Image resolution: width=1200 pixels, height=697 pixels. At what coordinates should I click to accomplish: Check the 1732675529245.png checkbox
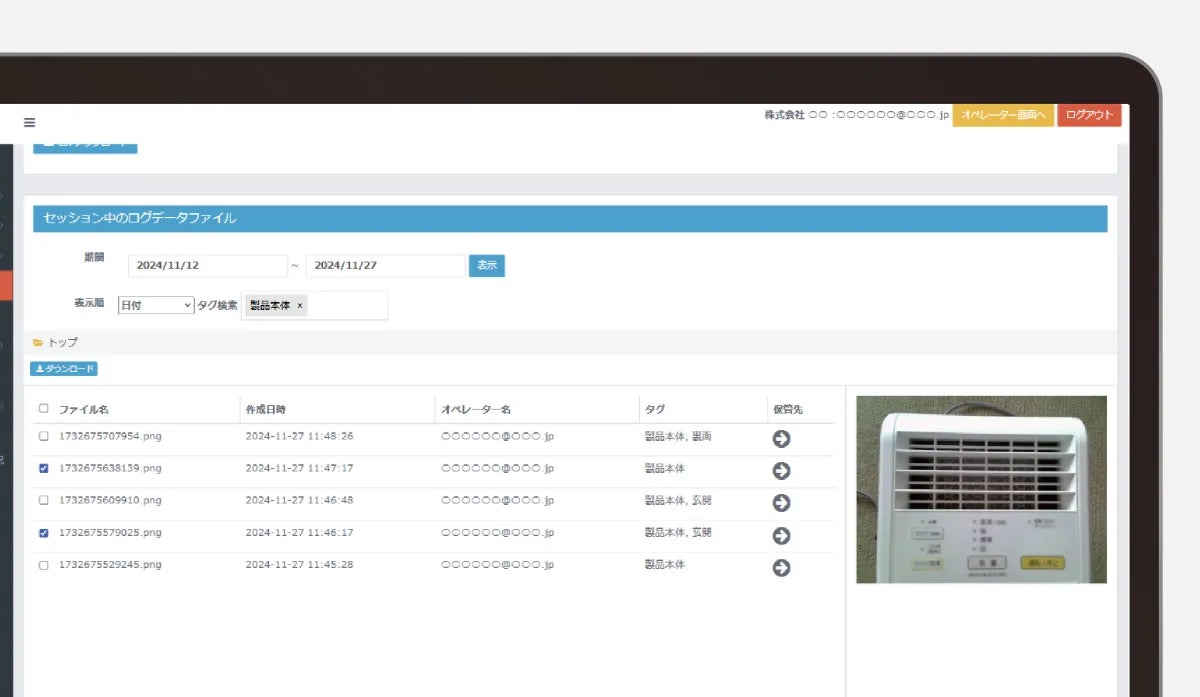click(43, 565)
